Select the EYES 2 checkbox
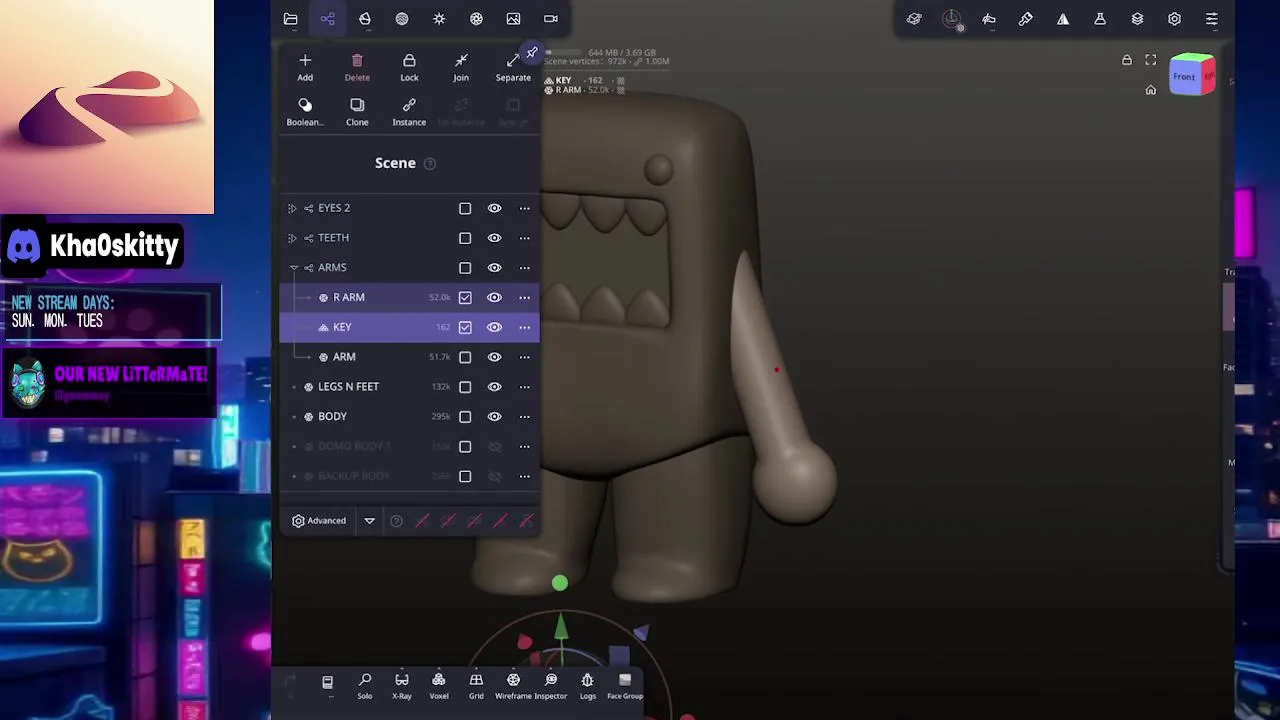 465,208
